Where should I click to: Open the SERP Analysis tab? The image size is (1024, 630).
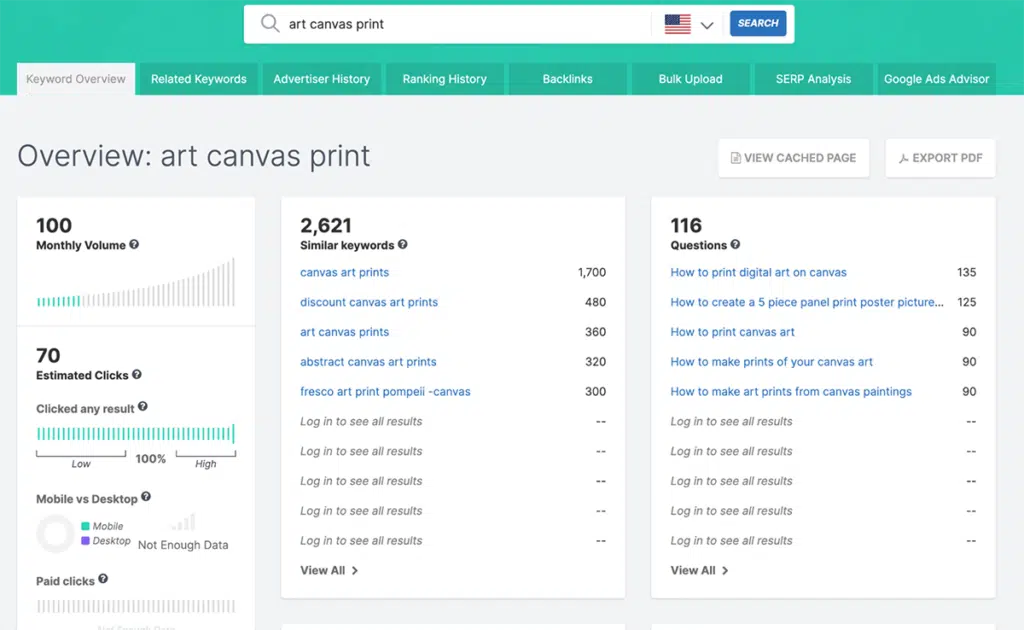tap(813, 78)
